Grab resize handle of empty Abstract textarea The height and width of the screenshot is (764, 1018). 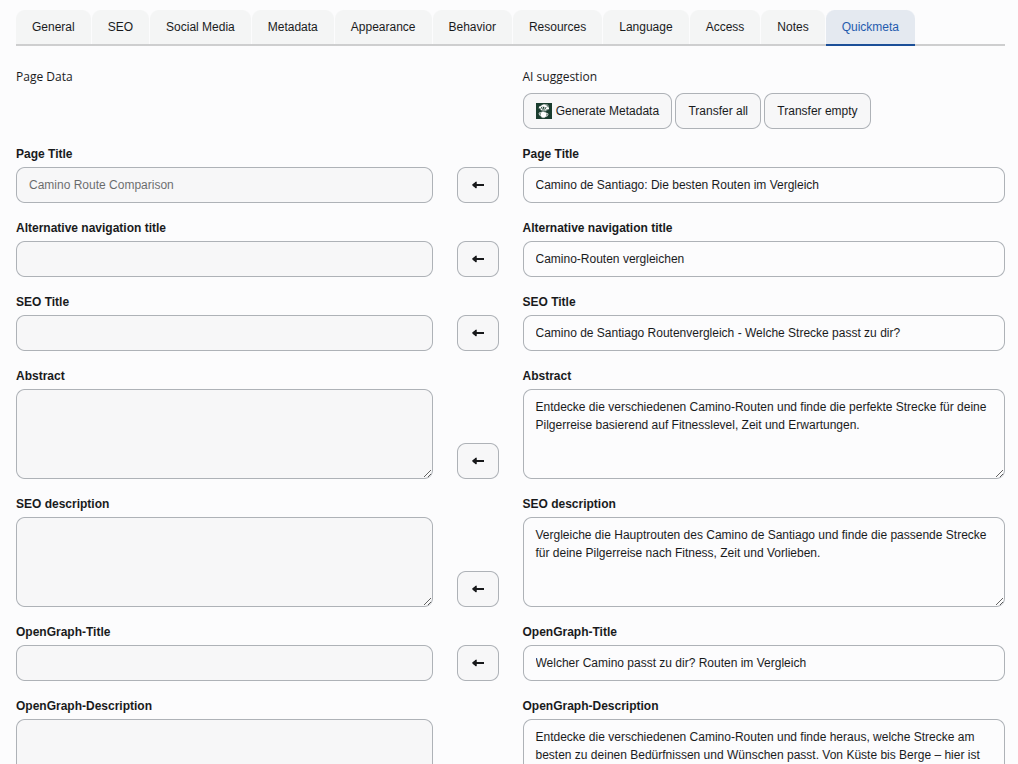(x=428, y=474)
